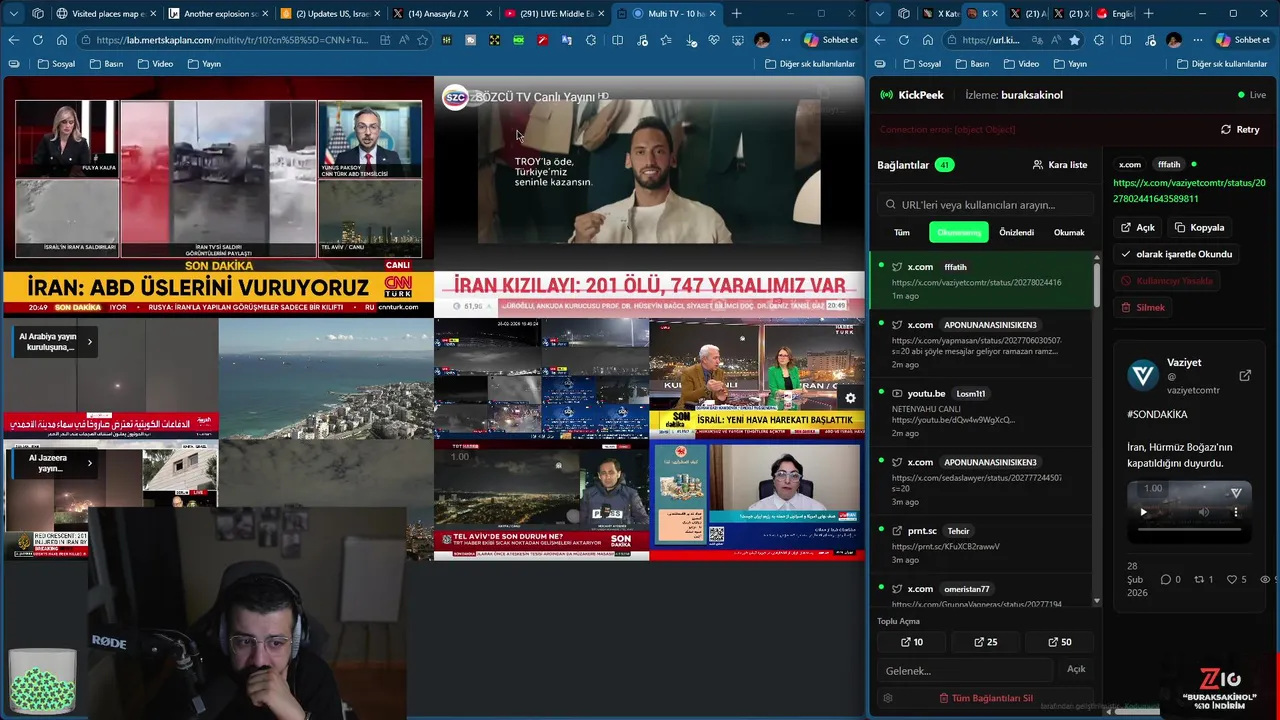This screenshot has width=1280, height=720.
Task: Bulk open 50 links
Action: [x=1059, y=642]
